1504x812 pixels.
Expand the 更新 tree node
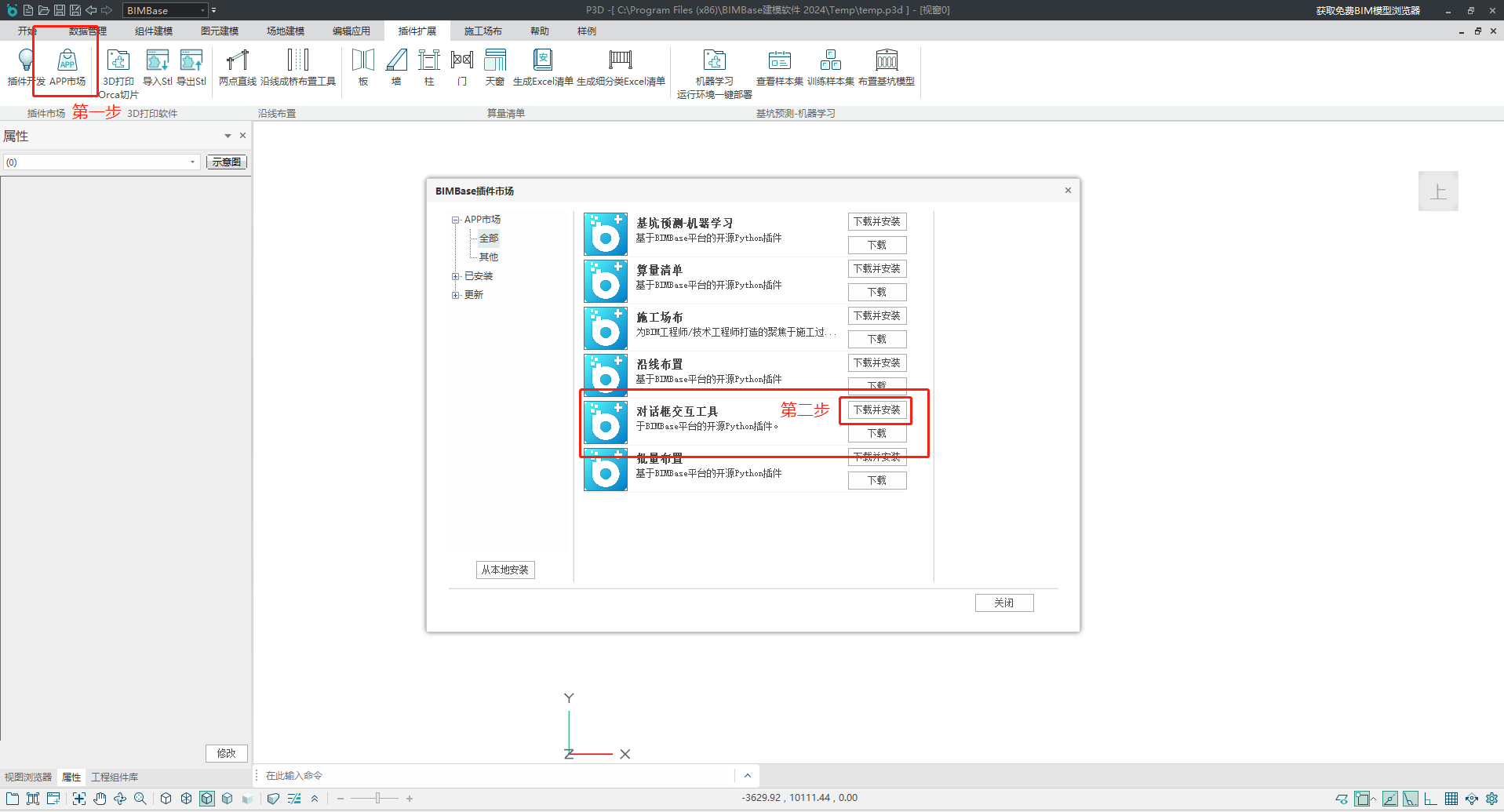(455, 295)
